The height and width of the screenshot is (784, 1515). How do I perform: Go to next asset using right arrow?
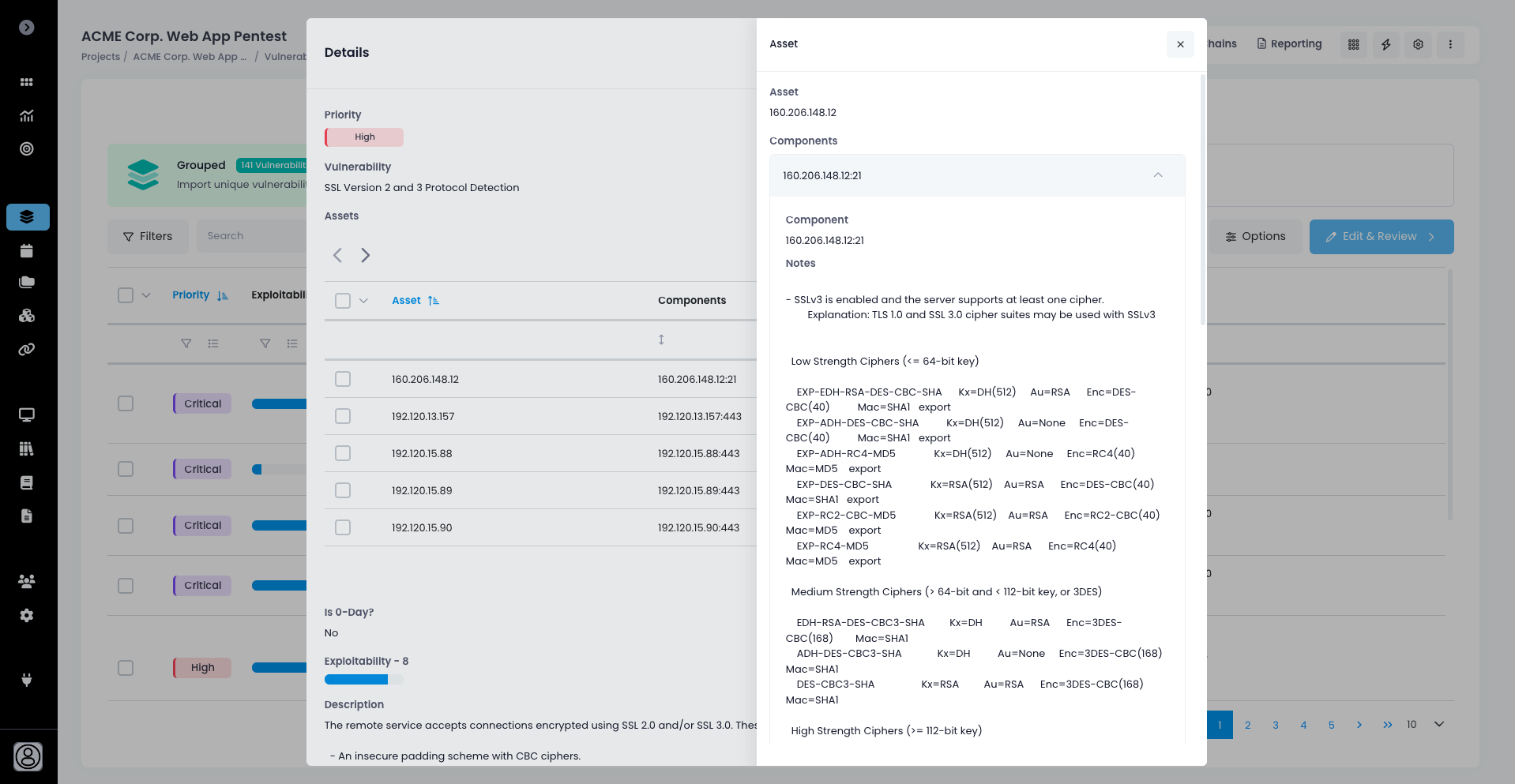(365, 255)
